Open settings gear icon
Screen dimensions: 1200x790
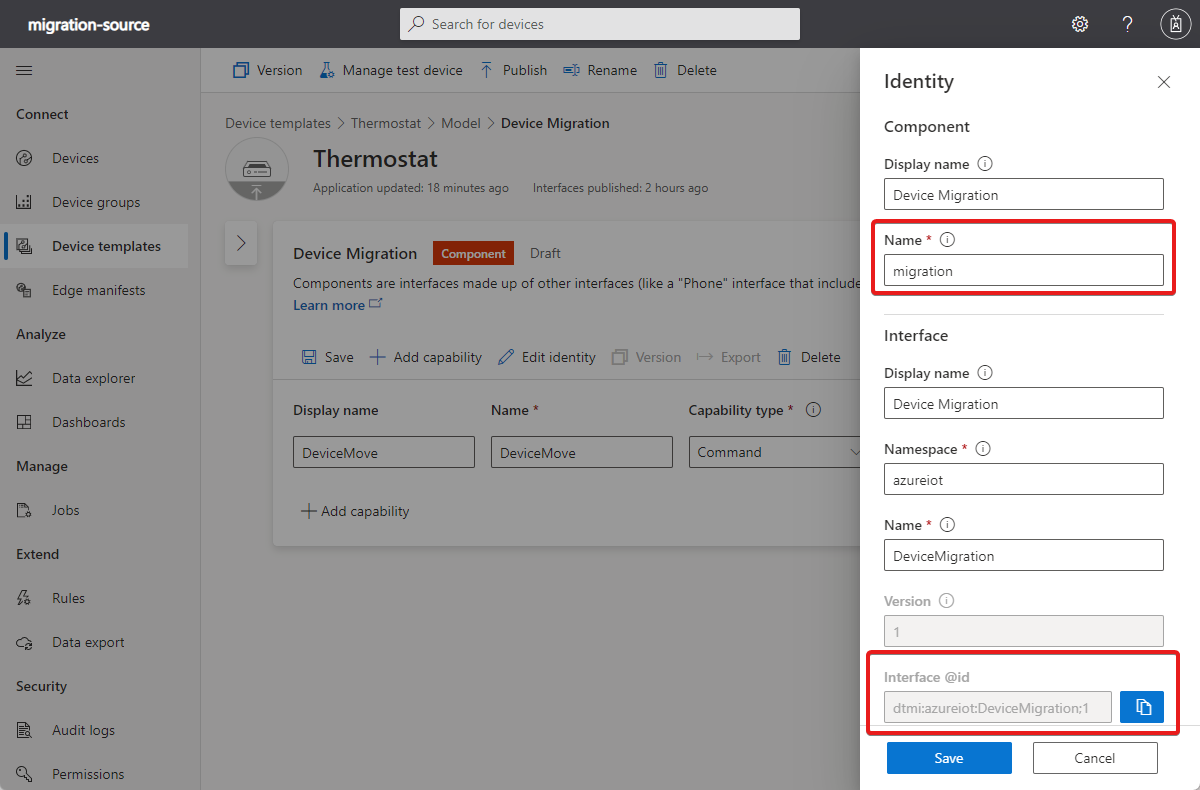1080,24
